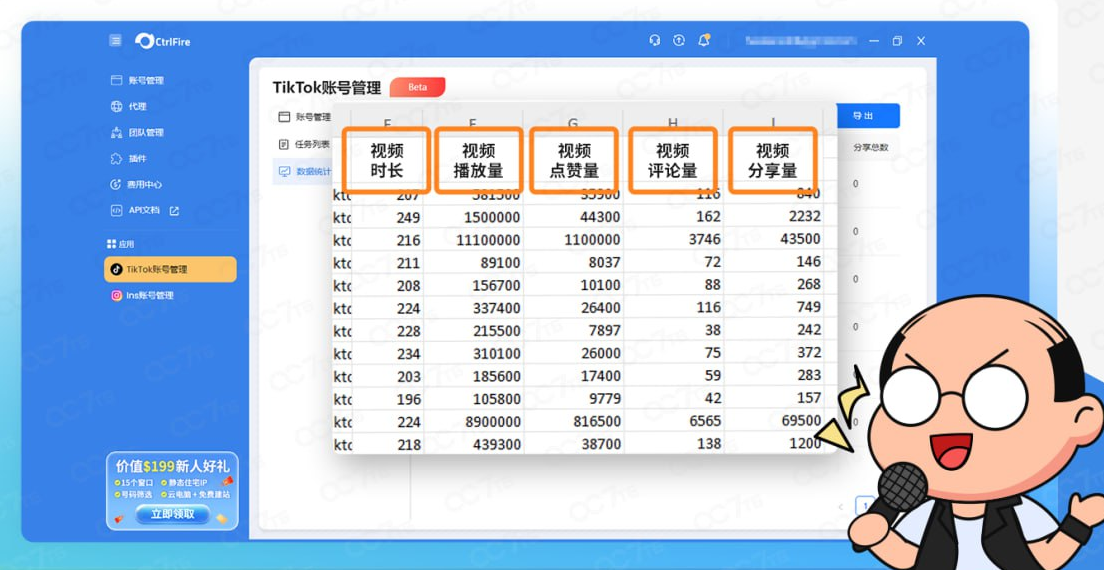Open 代理 globe item in sidebar
Viewport: 1104px width, 570px height.
pos(129,106)
